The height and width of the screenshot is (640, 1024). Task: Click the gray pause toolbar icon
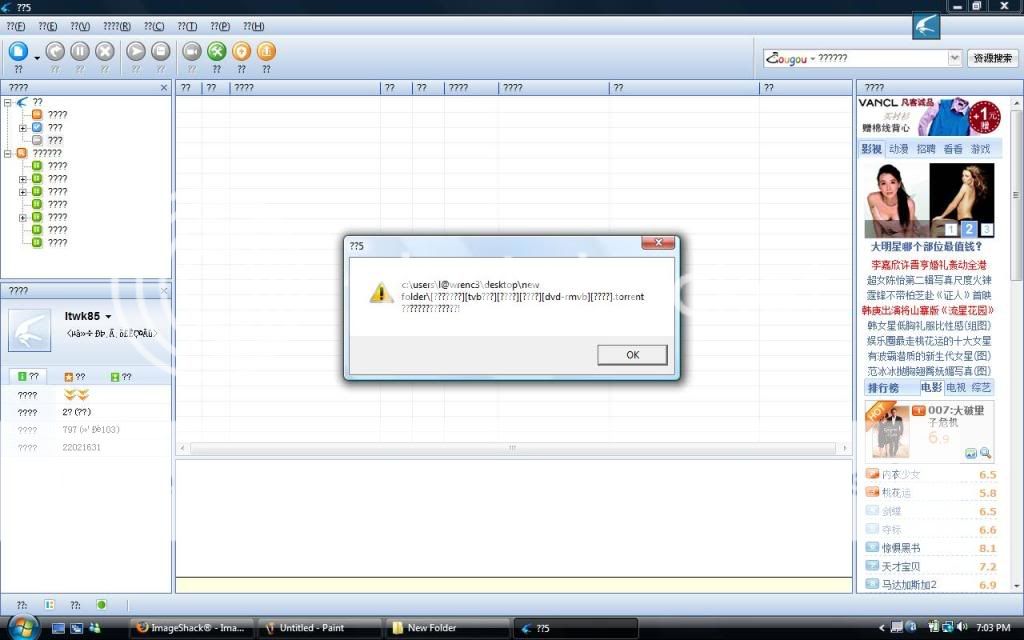(x=80, y=51)
